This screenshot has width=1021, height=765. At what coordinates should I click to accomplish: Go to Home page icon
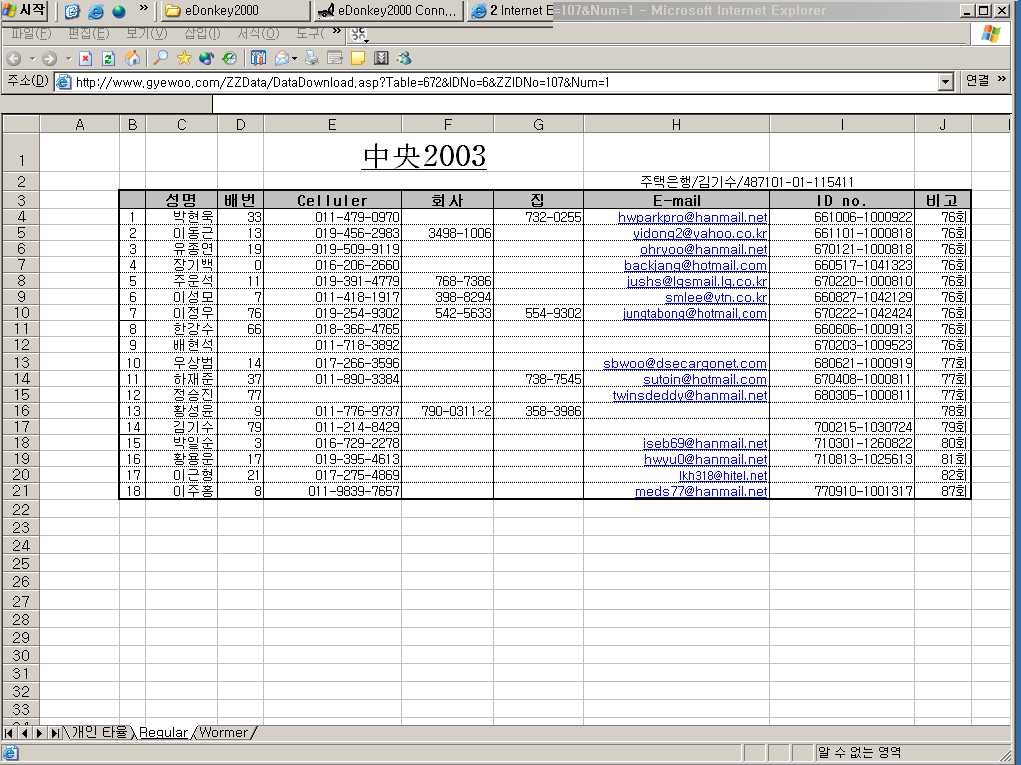coord(131,58)
